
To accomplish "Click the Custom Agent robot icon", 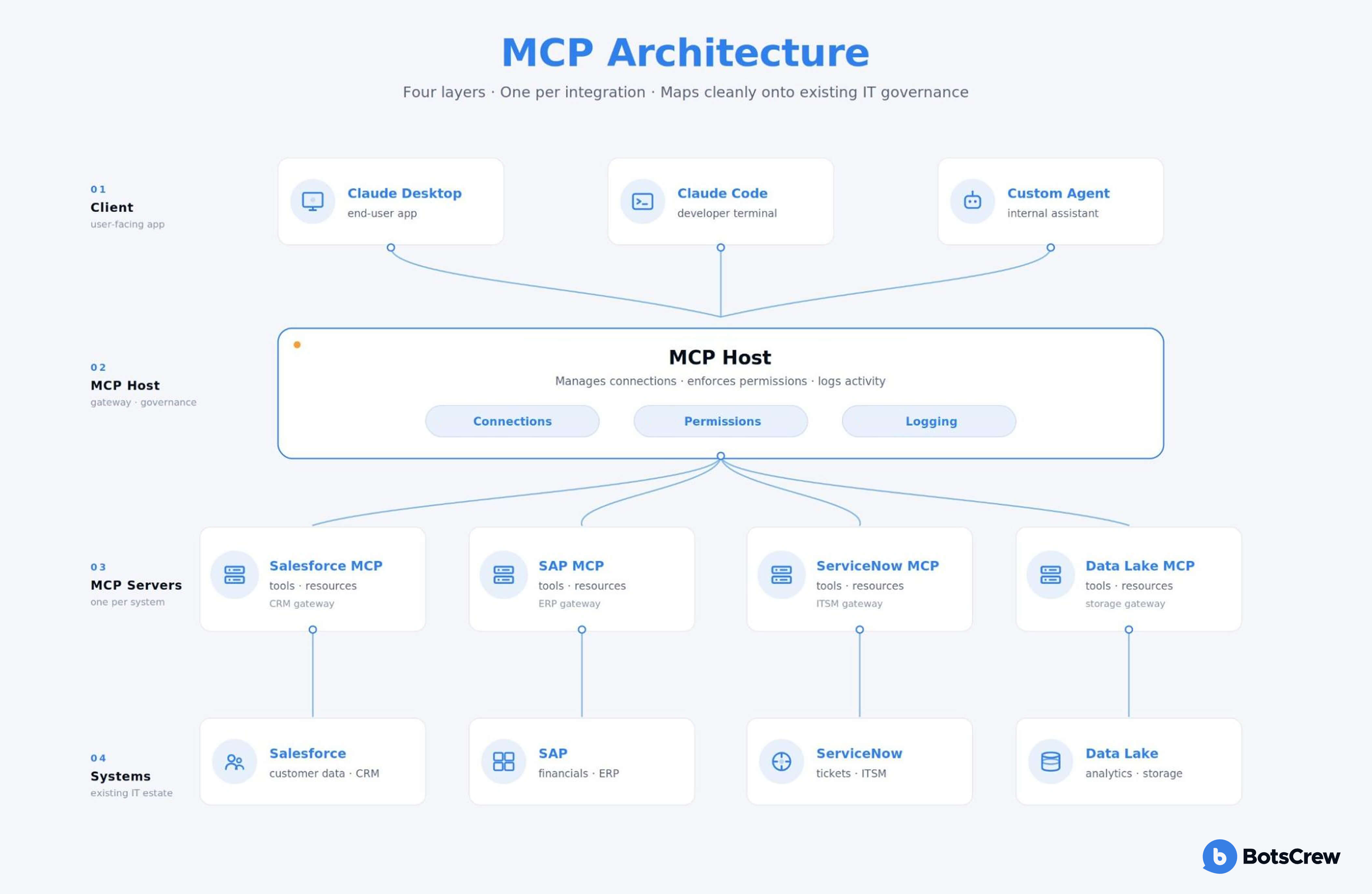I will pyautogui.click(x=973, y=201).
